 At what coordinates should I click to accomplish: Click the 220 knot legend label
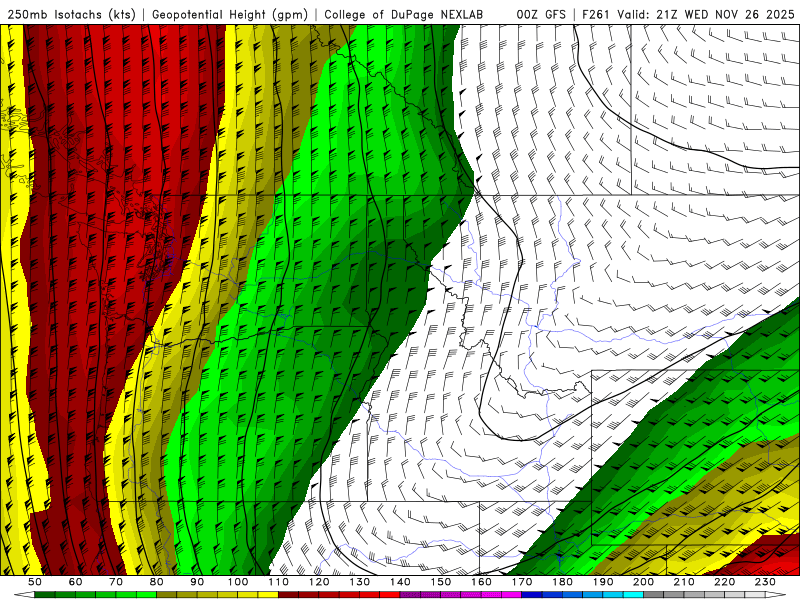point(724,582)
